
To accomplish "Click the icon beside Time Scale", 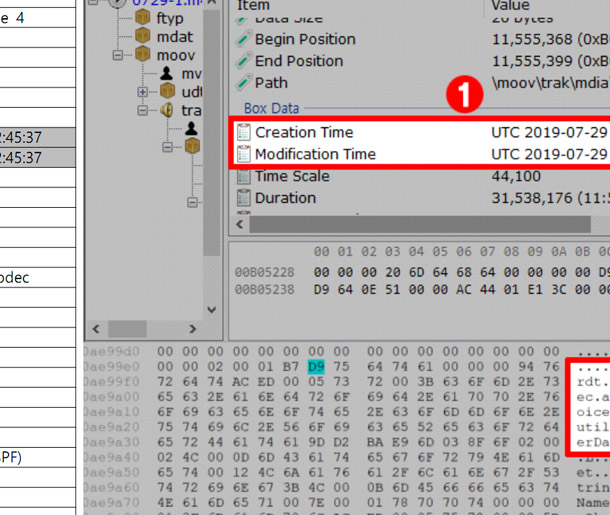I will tap(243, 176).
